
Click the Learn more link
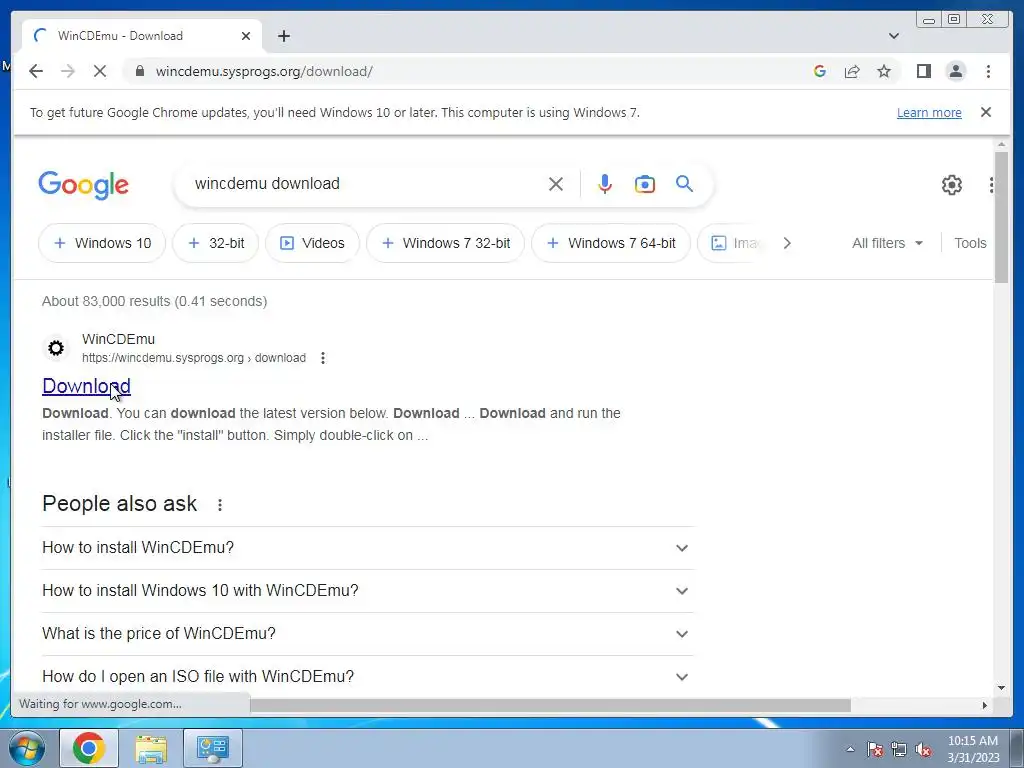coord(929,112)
